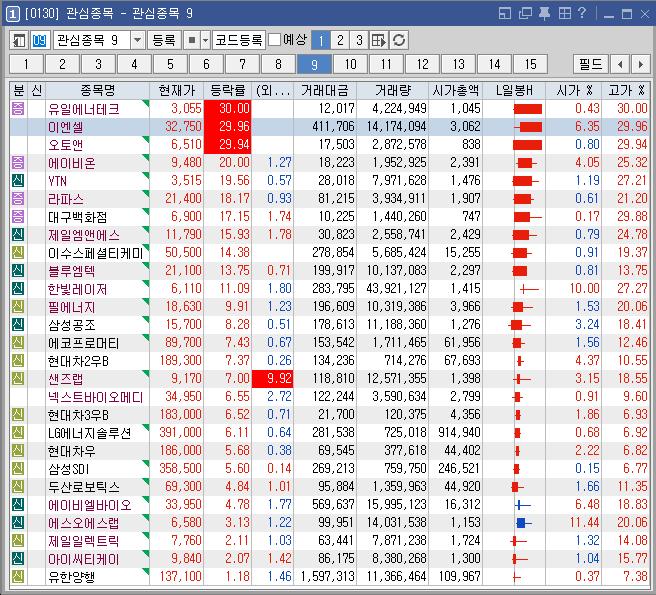This screenshot has width=656, height=595.
Task: Toggle the 예상 checkbox
Action: pos(274,40)
